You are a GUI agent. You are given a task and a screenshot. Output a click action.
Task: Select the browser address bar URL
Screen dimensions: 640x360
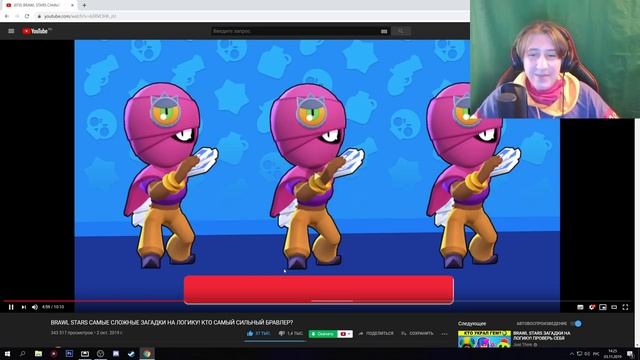pyautogui.click(x=80, y=16)
